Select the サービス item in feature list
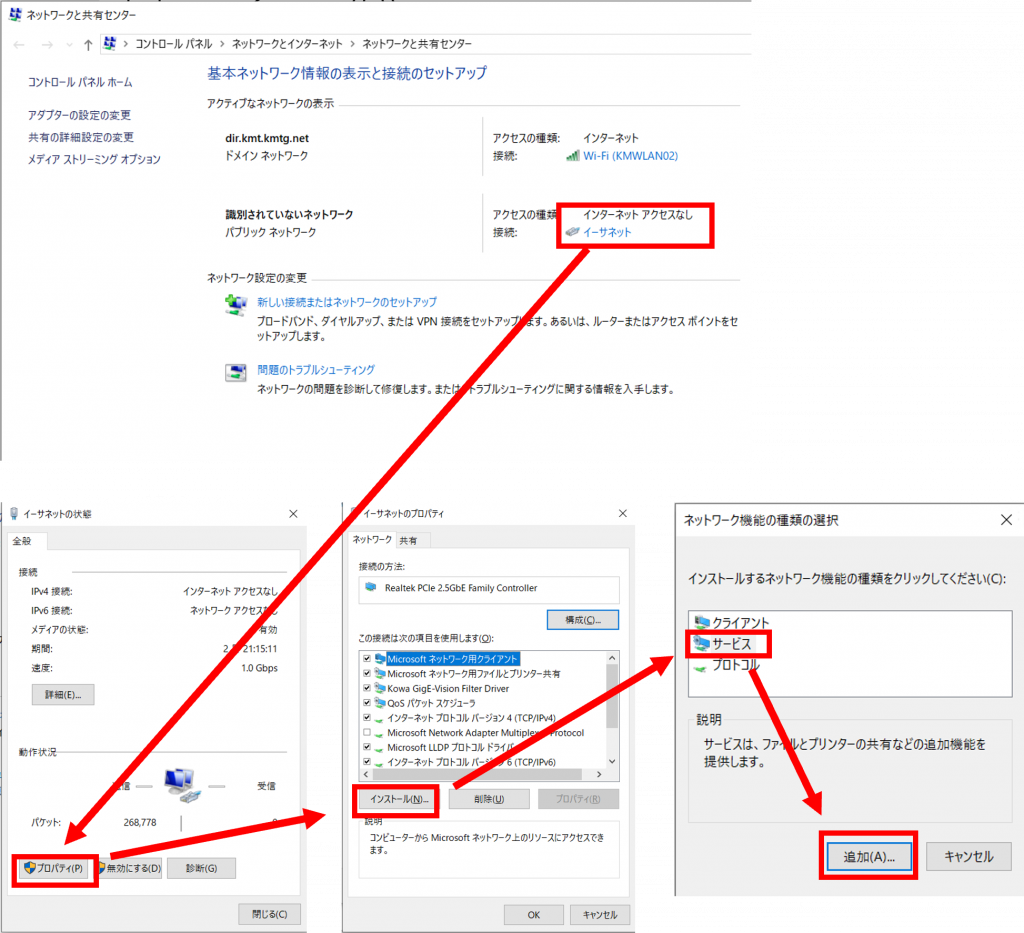The width and height of the screenshot is (1024, 933). (x=731, y=643)
